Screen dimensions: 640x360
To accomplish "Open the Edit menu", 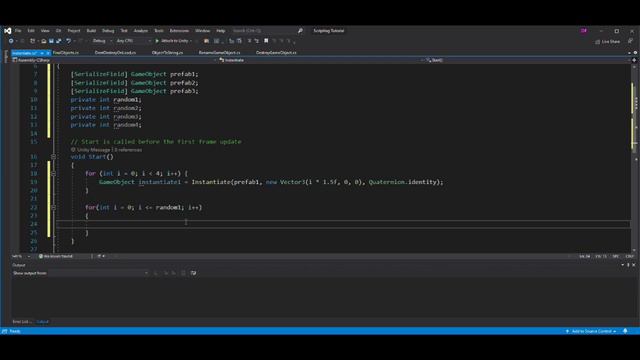I will tap(31, 31).
